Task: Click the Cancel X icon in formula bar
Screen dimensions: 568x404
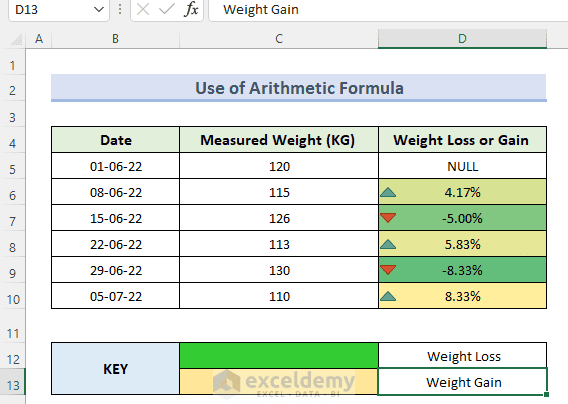Action: coord(143,9)
